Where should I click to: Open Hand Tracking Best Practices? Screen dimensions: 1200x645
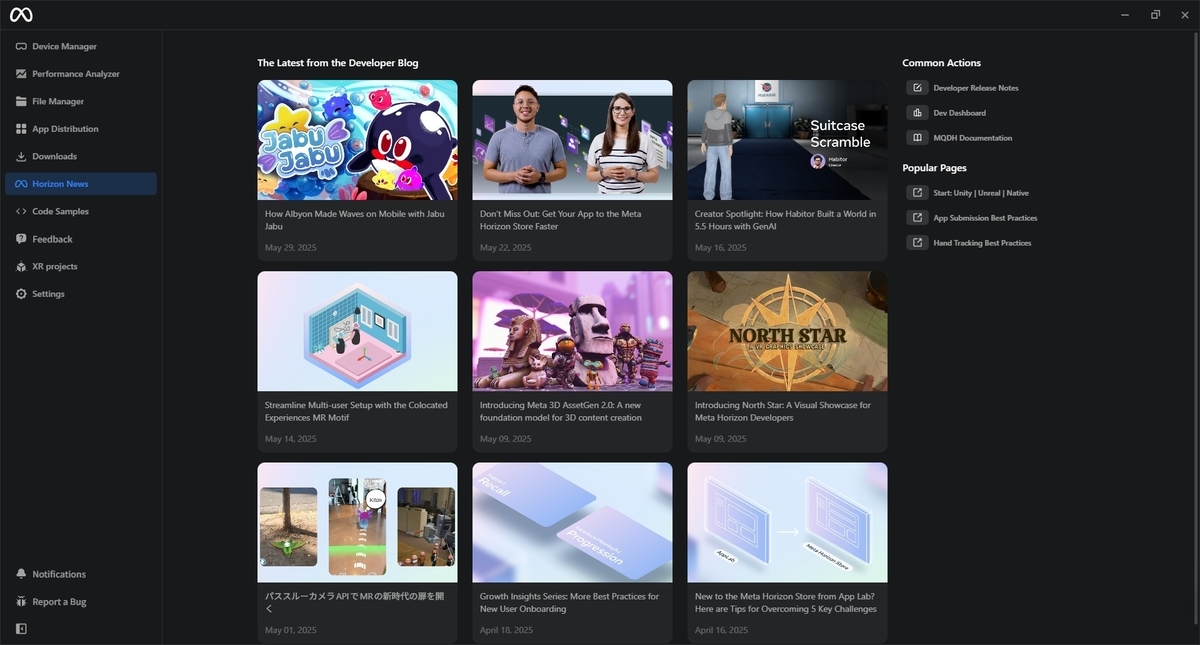982,243
